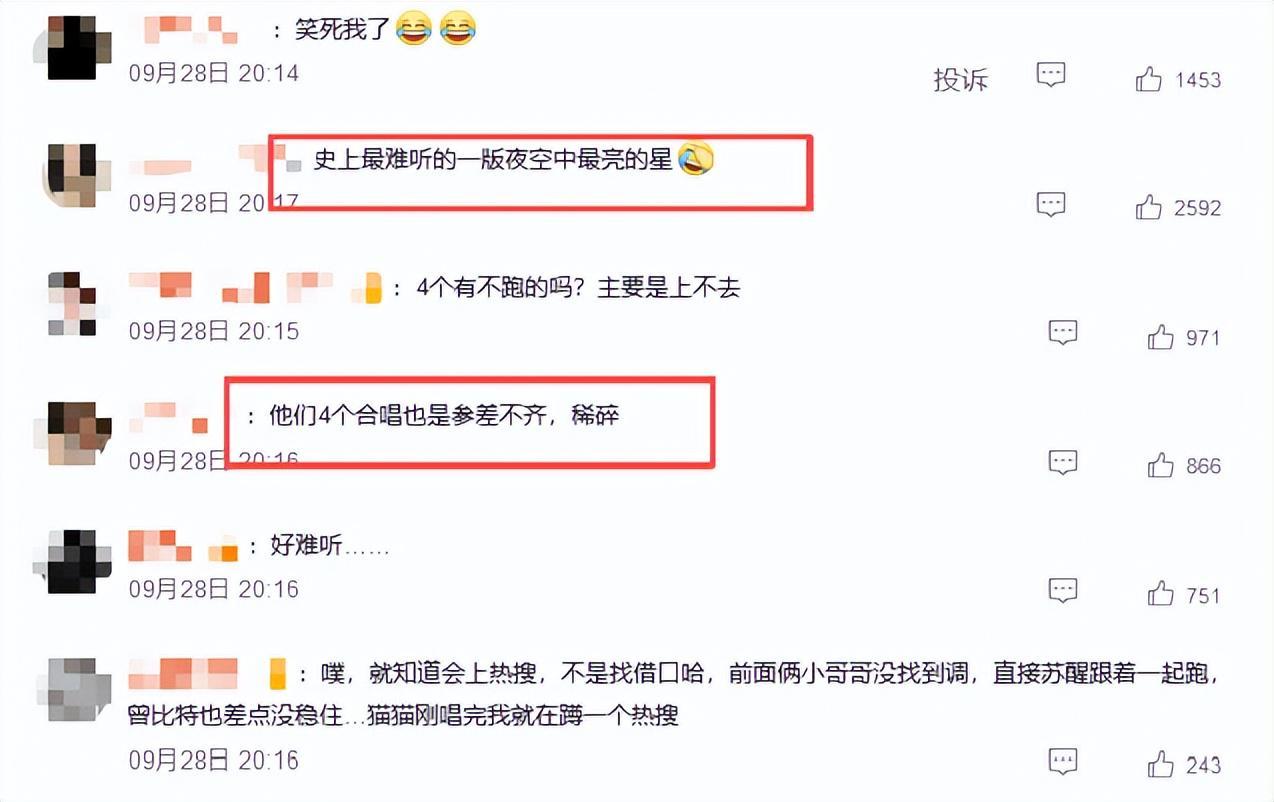
Task: Reply to the 4个有不跑的吗 comment
Action: tap(1062, 333)
